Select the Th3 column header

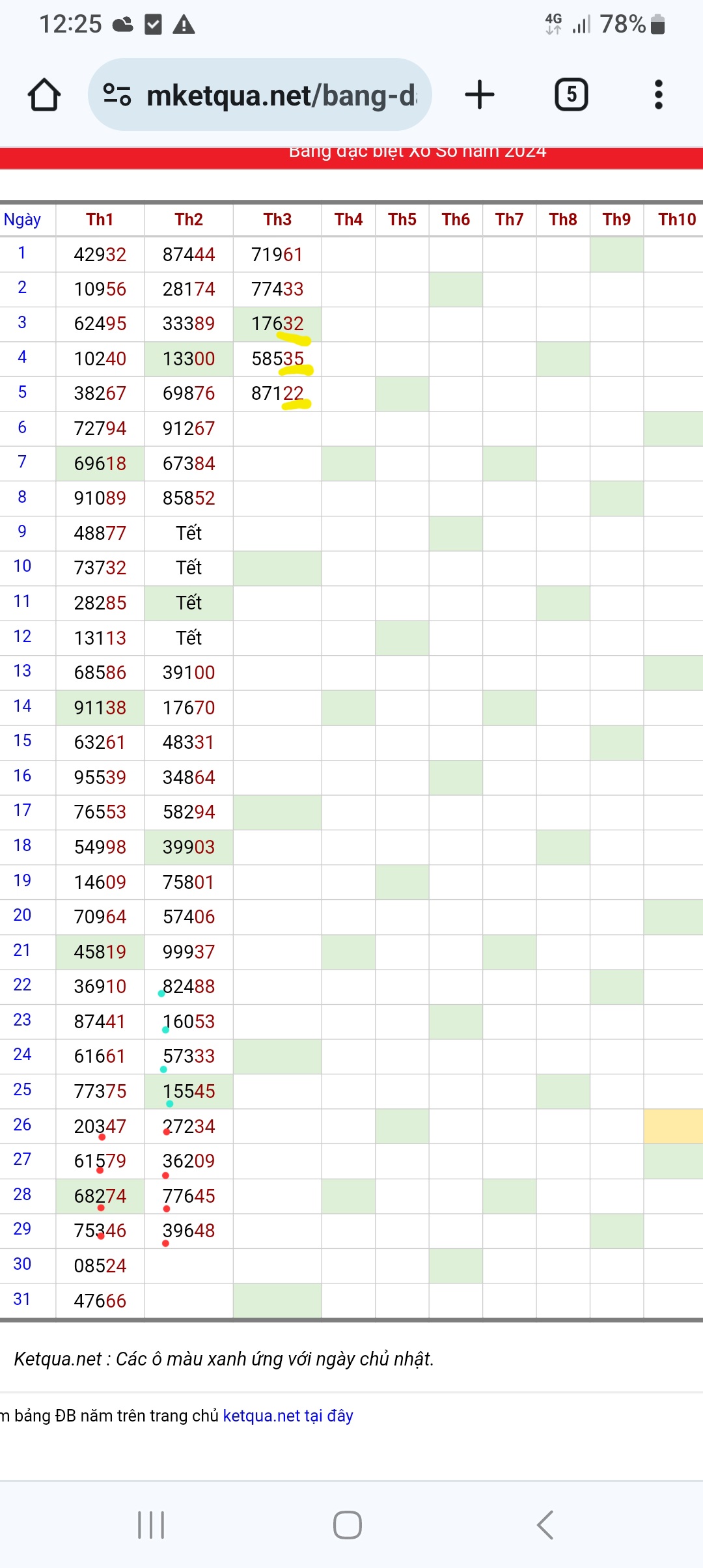click(277, 219)
